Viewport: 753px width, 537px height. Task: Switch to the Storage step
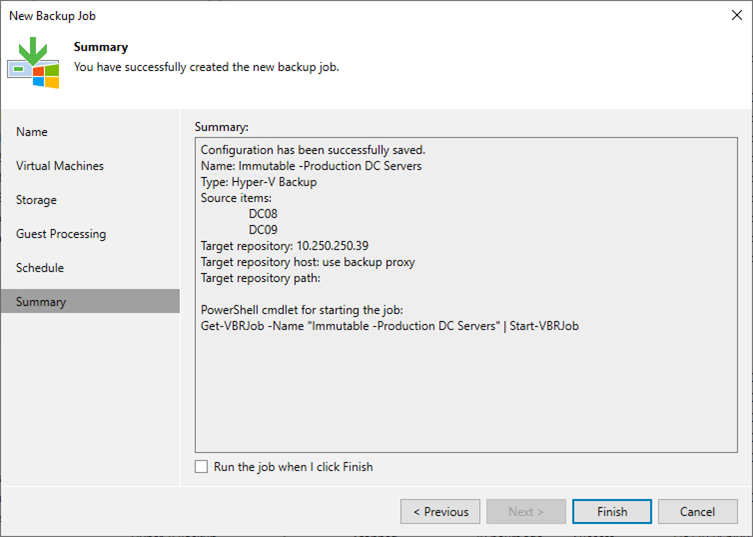click(x=90, y=200)
